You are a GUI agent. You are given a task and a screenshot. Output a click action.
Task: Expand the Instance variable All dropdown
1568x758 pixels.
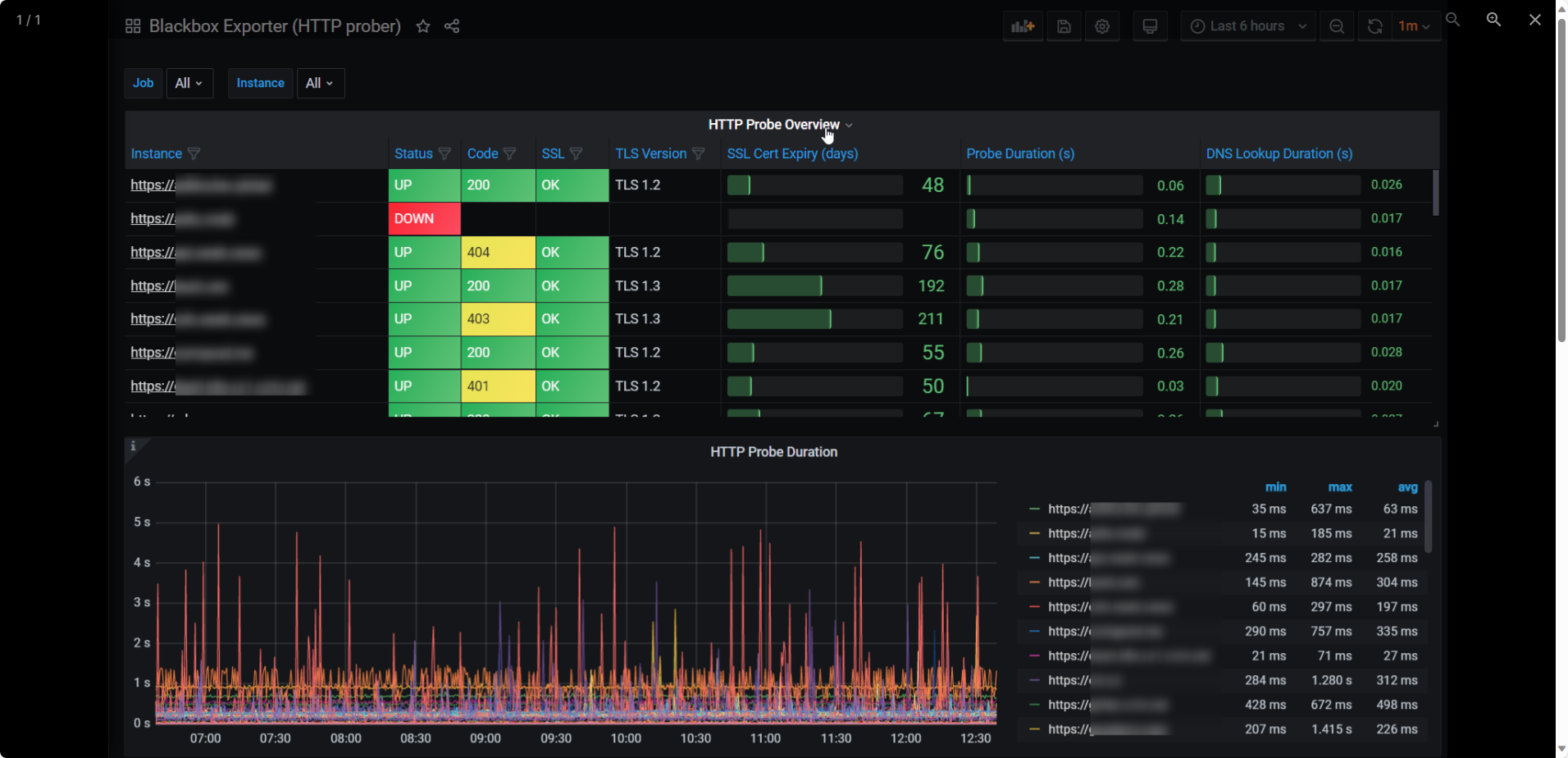coord(320,83)
